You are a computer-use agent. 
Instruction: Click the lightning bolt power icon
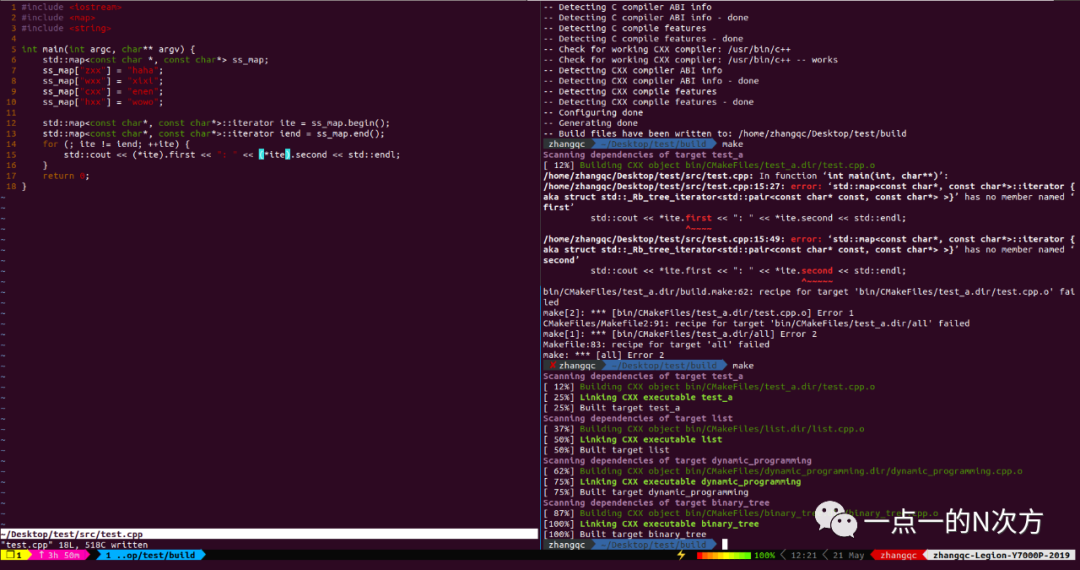(x=682, y=555)
